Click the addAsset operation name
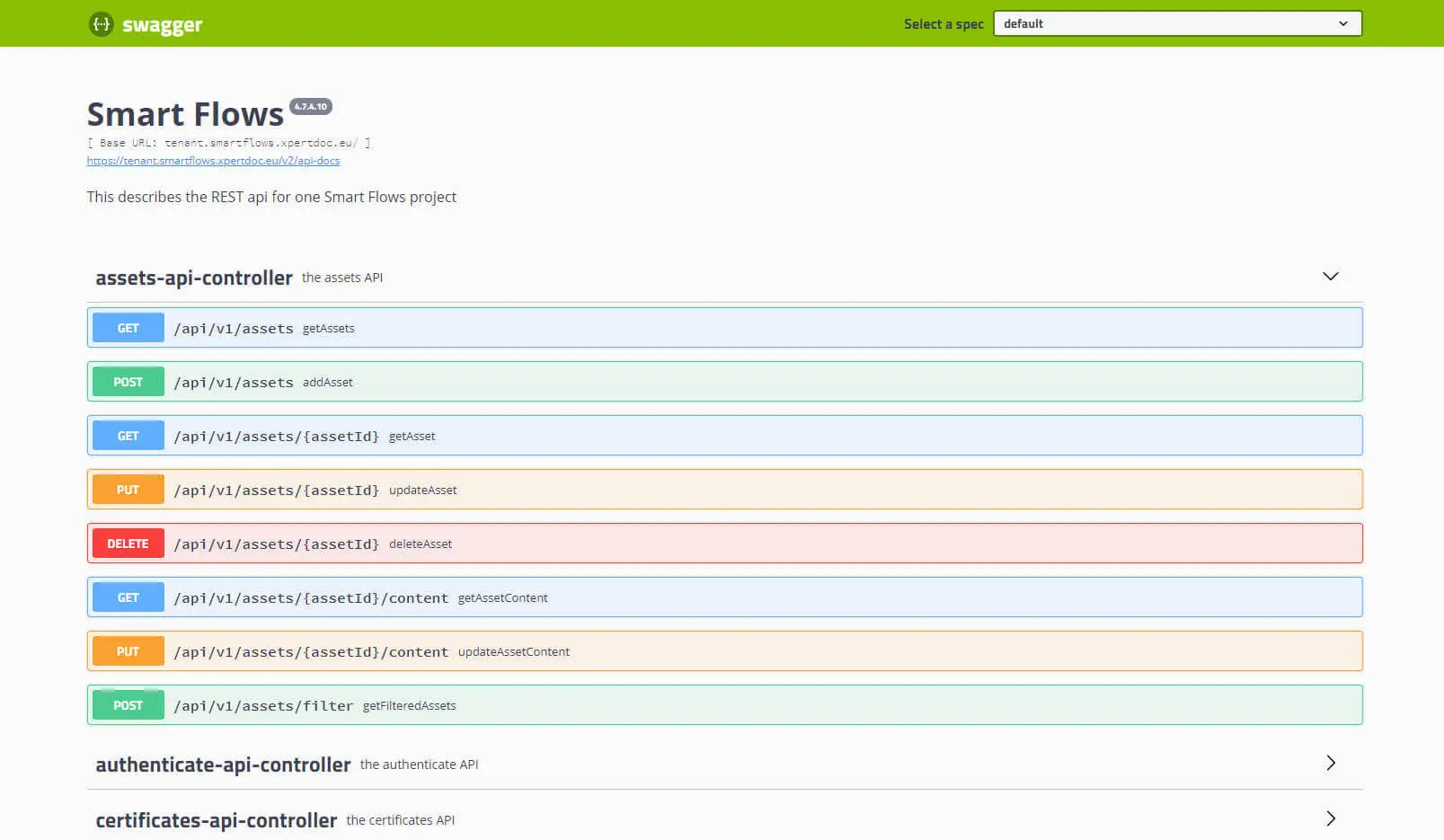 click(328, 383)
